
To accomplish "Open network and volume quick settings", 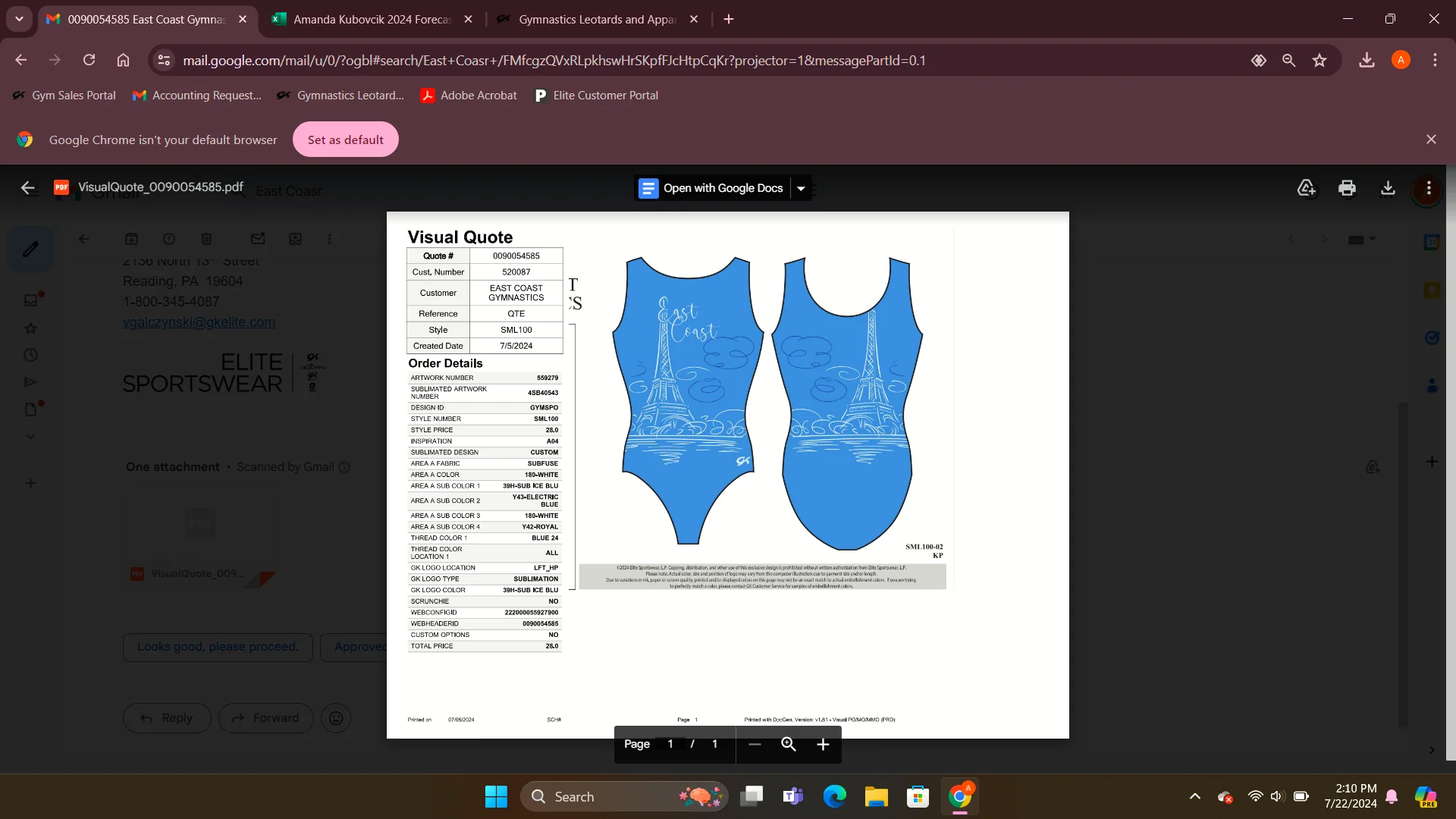I will pyautogui.click(x=1278, y=796).
